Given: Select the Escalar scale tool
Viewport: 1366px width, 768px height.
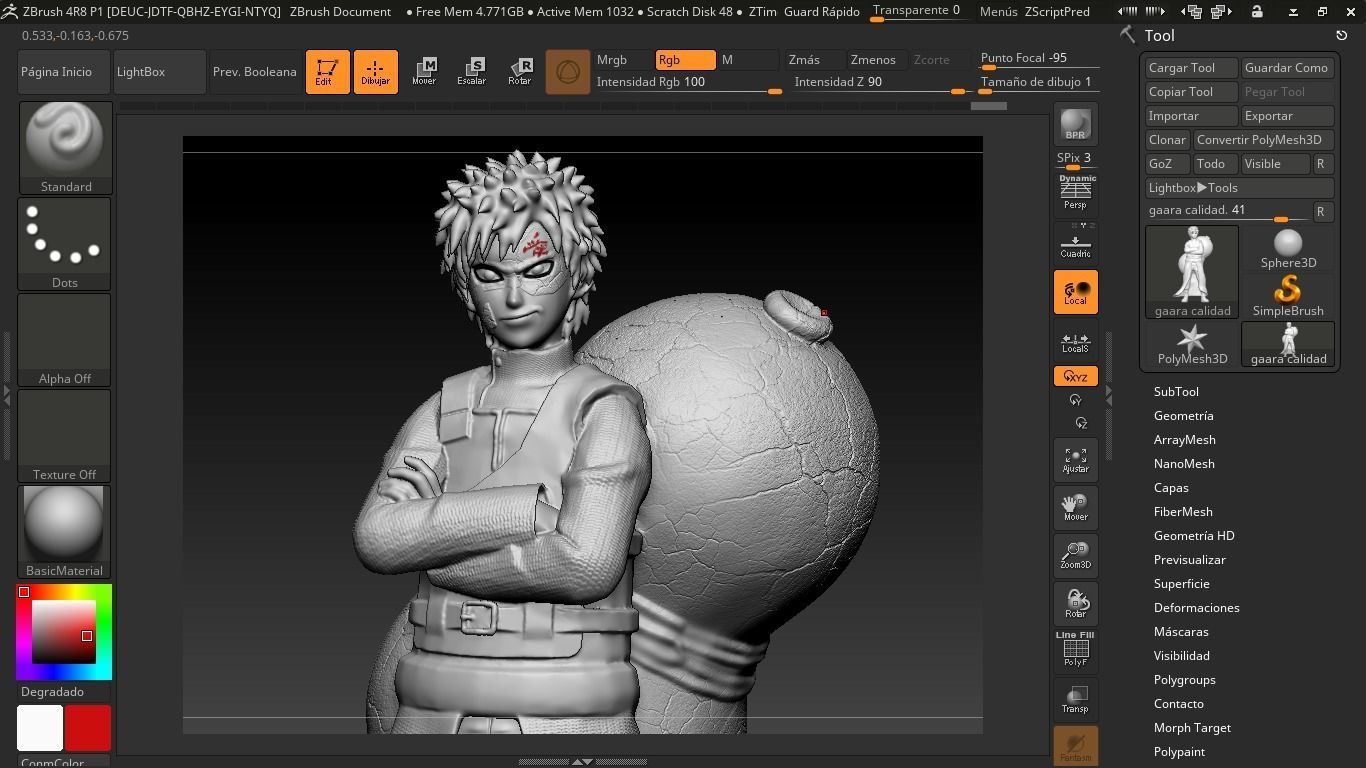Looking at the screenshot, I should pyautogui.click(x=472, y=72).
